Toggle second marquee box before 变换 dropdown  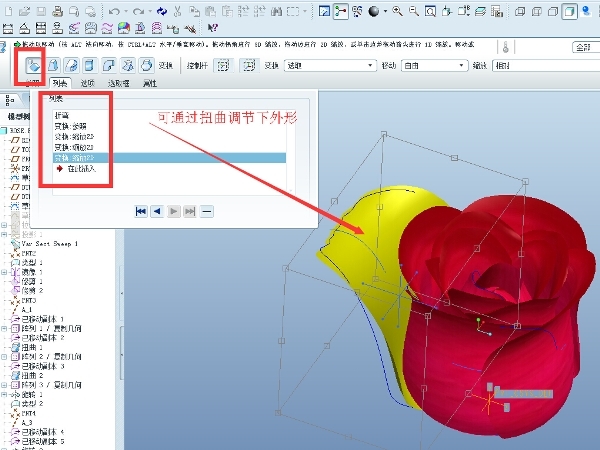click(249, 66)
